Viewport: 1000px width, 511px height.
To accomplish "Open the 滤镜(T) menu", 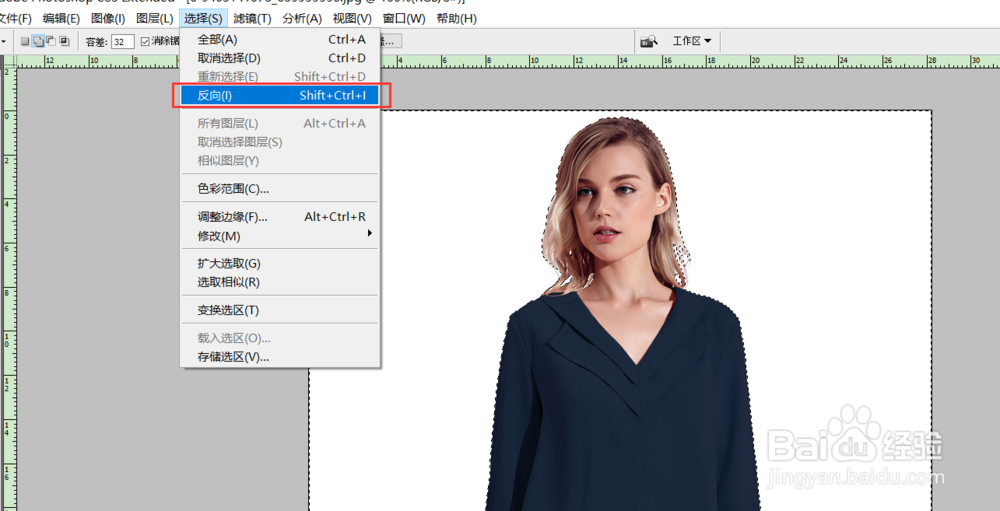I will [253, 19].
